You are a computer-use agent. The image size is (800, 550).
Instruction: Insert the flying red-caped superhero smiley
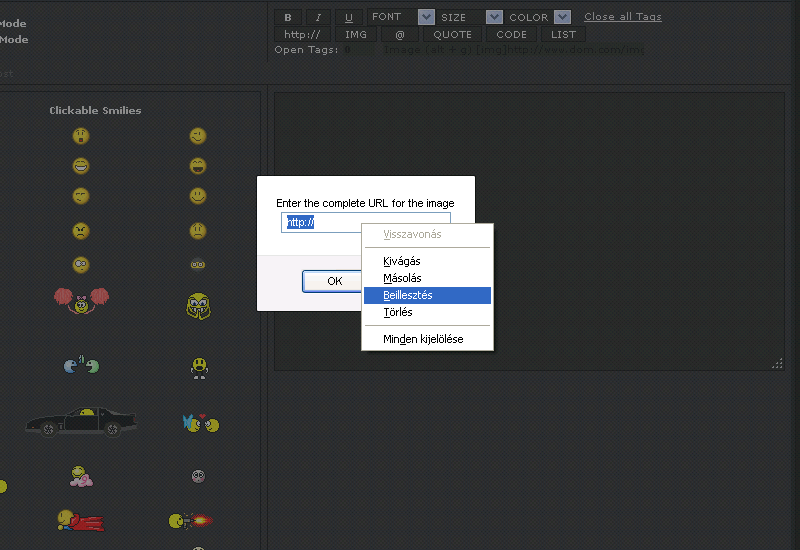click(x=81, y=521)
